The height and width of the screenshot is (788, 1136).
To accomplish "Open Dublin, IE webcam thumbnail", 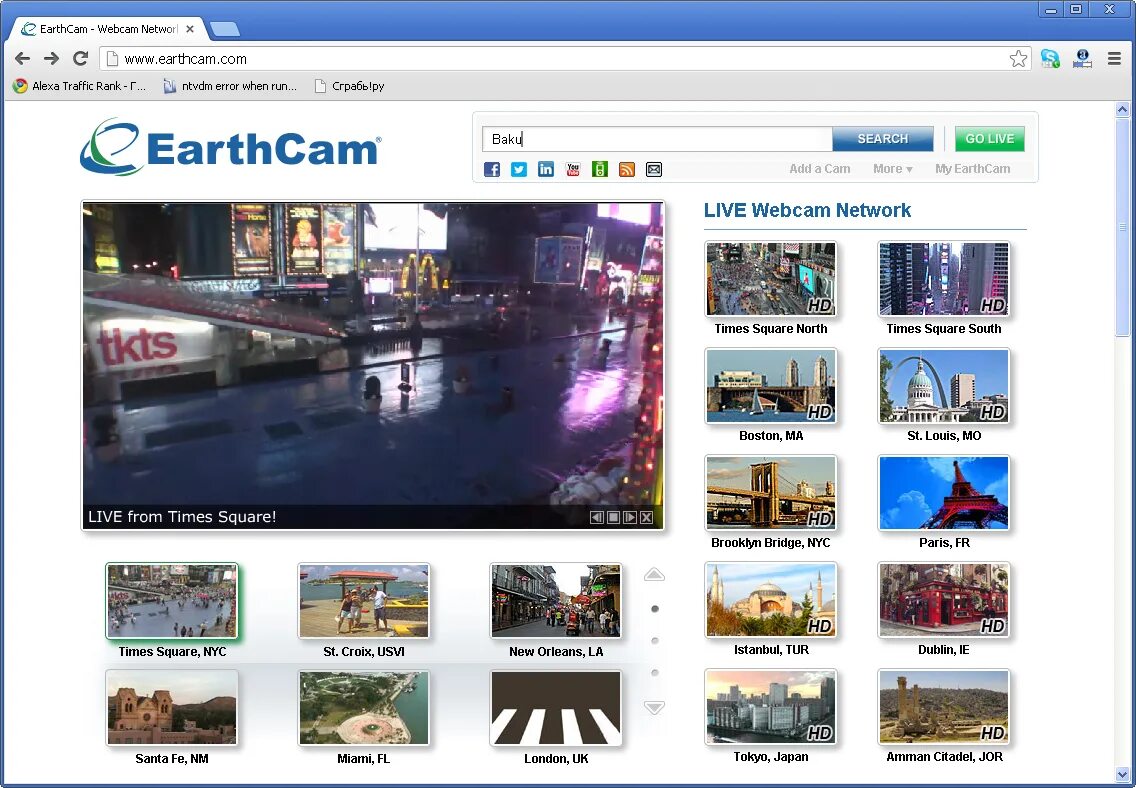I will (943, 600).
